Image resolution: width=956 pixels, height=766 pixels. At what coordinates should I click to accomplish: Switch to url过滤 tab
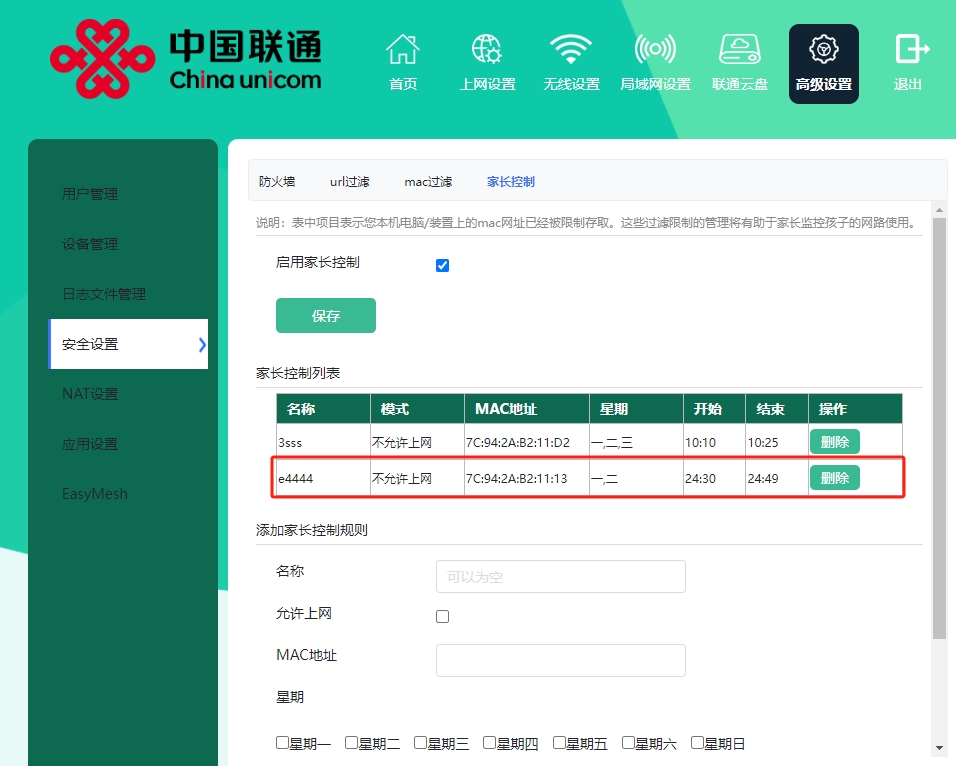(x=349, y=182)
